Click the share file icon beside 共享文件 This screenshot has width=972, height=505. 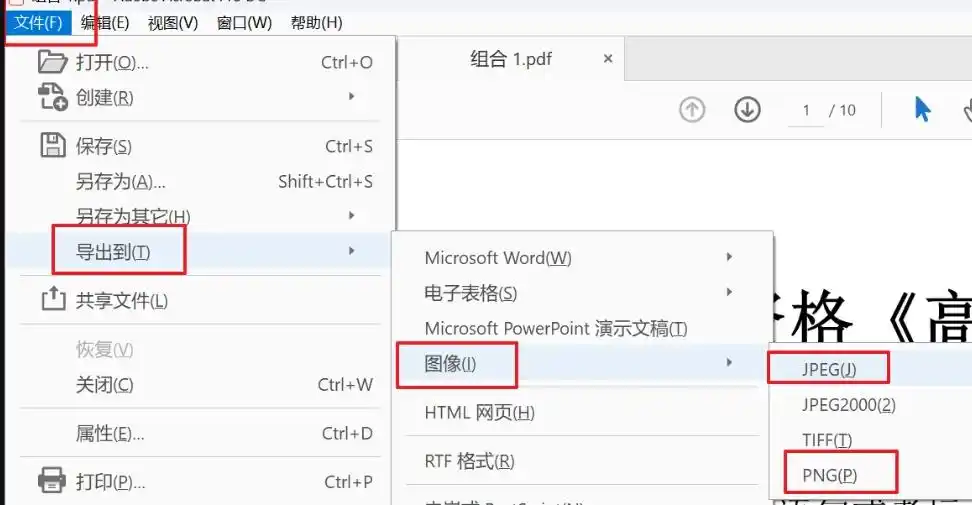click(x=53, y=299)
